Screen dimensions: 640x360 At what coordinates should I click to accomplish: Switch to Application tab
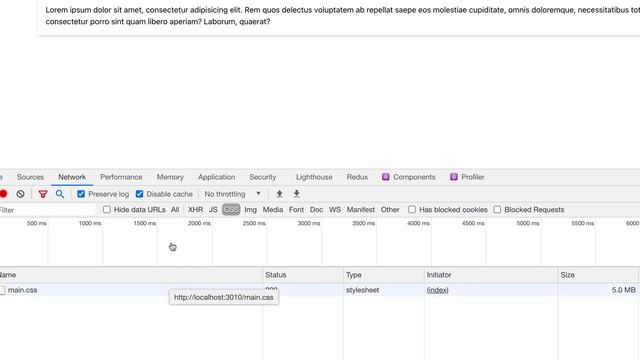tap(216, 177)
